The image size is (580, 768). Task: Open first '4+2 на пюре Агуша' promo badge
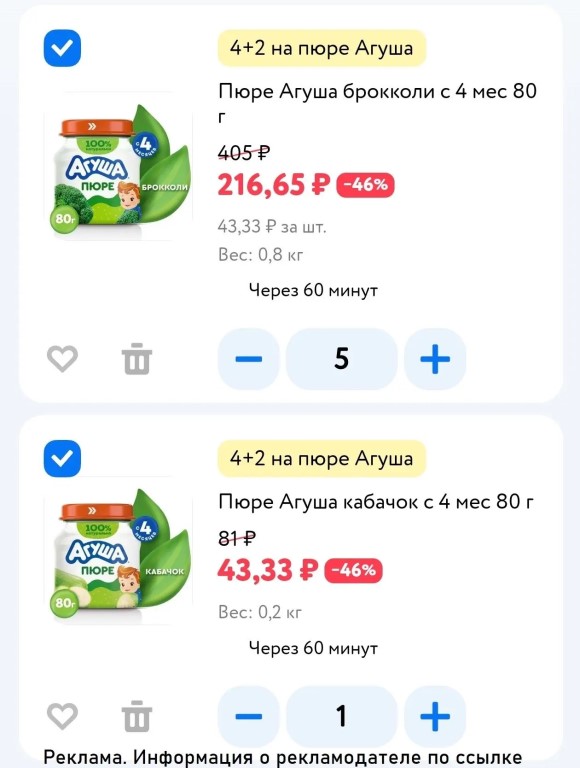[x=322, y=48]
